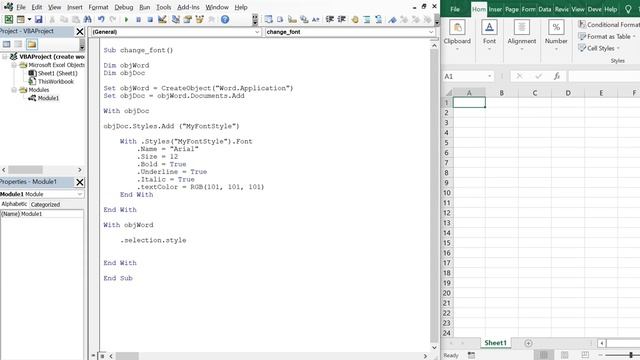This screenshot has height=360, width=640.
Task: Outdent the selected code lines
Action: [x=342, y=19]
